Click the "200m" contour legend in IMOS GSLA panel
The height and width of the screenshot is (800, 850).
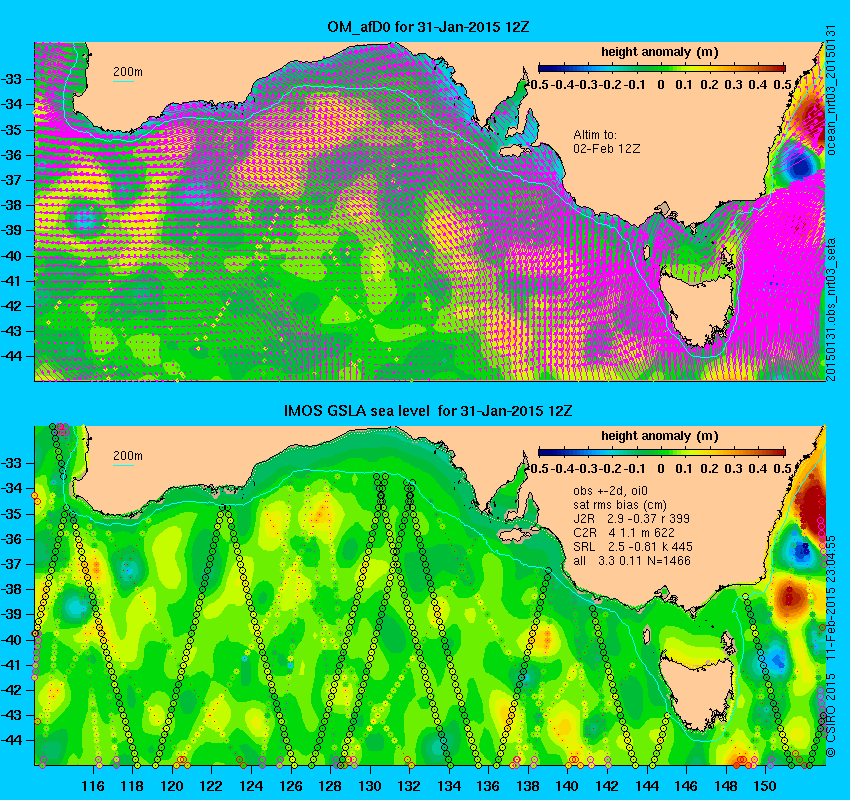[x=127, y=456]
